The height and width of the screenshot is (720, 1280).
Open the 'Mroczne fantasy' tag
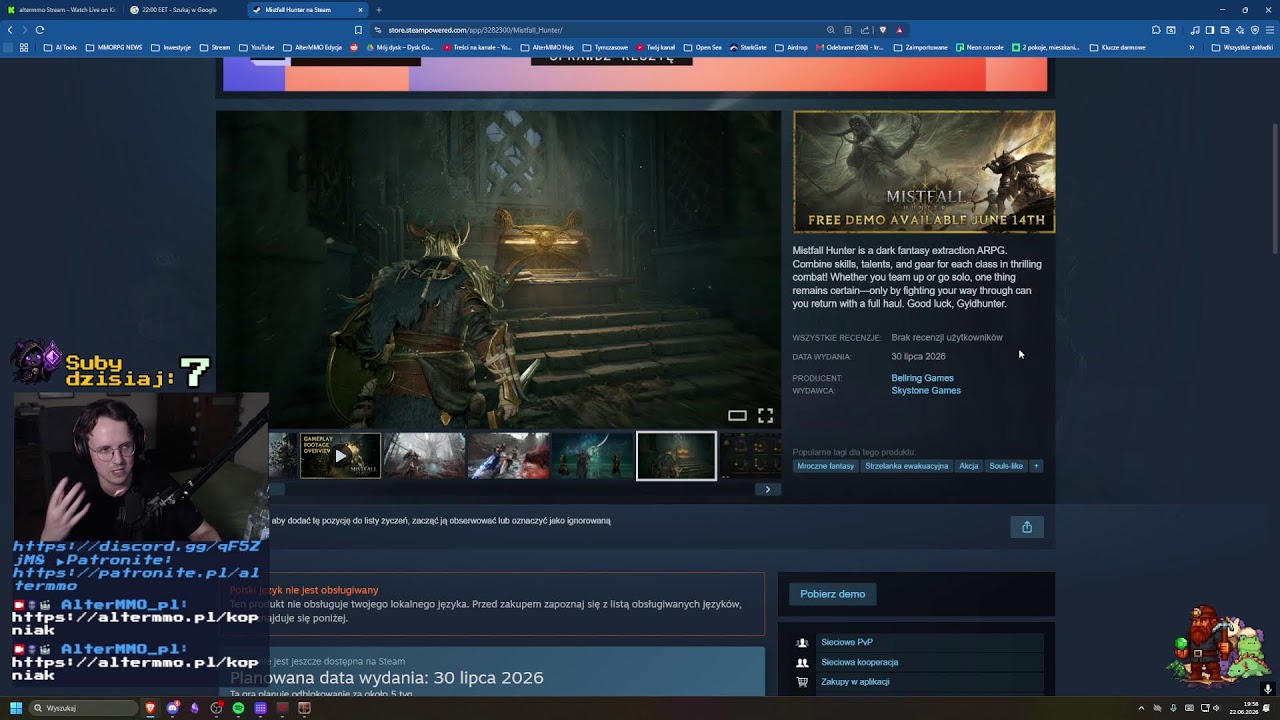coord(826,466)
